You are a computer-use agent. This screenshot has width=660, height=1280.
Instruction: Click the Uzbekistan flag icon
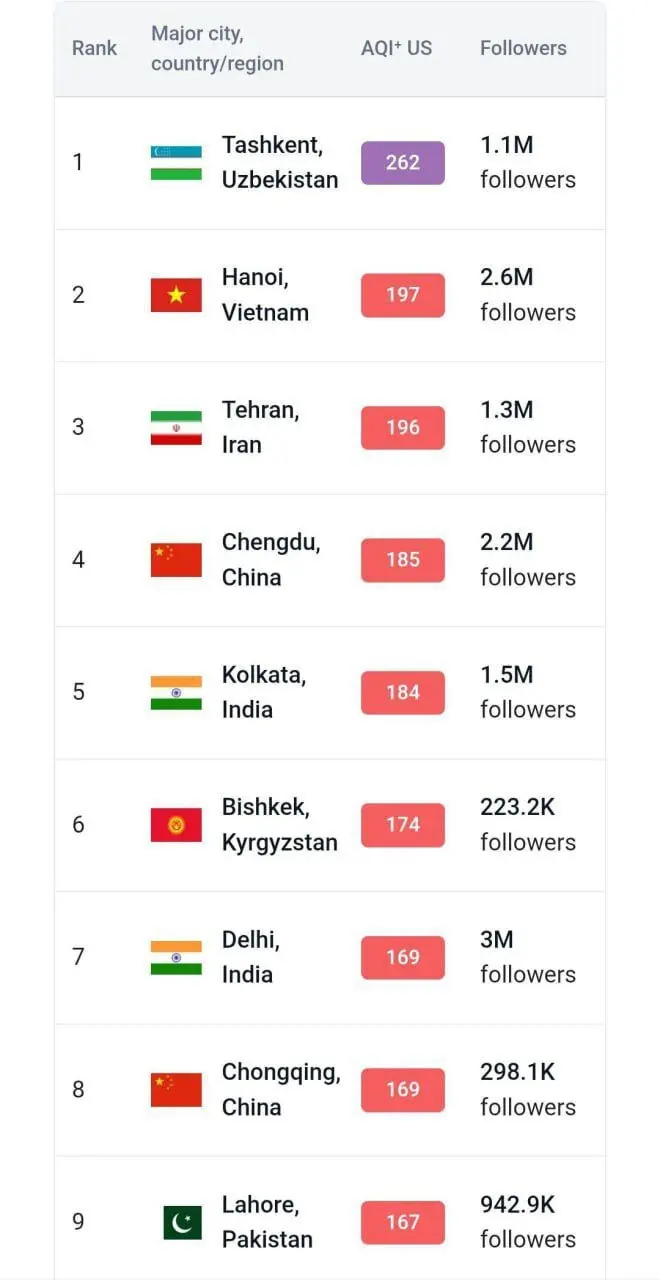click(x=176, y=163)
